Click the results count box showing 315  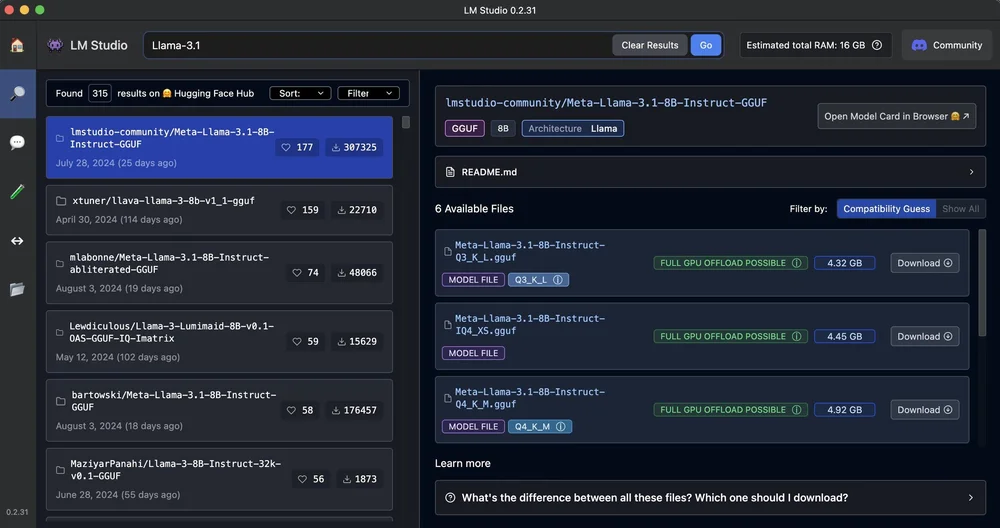pyautogui.click(x=100, y=93)
